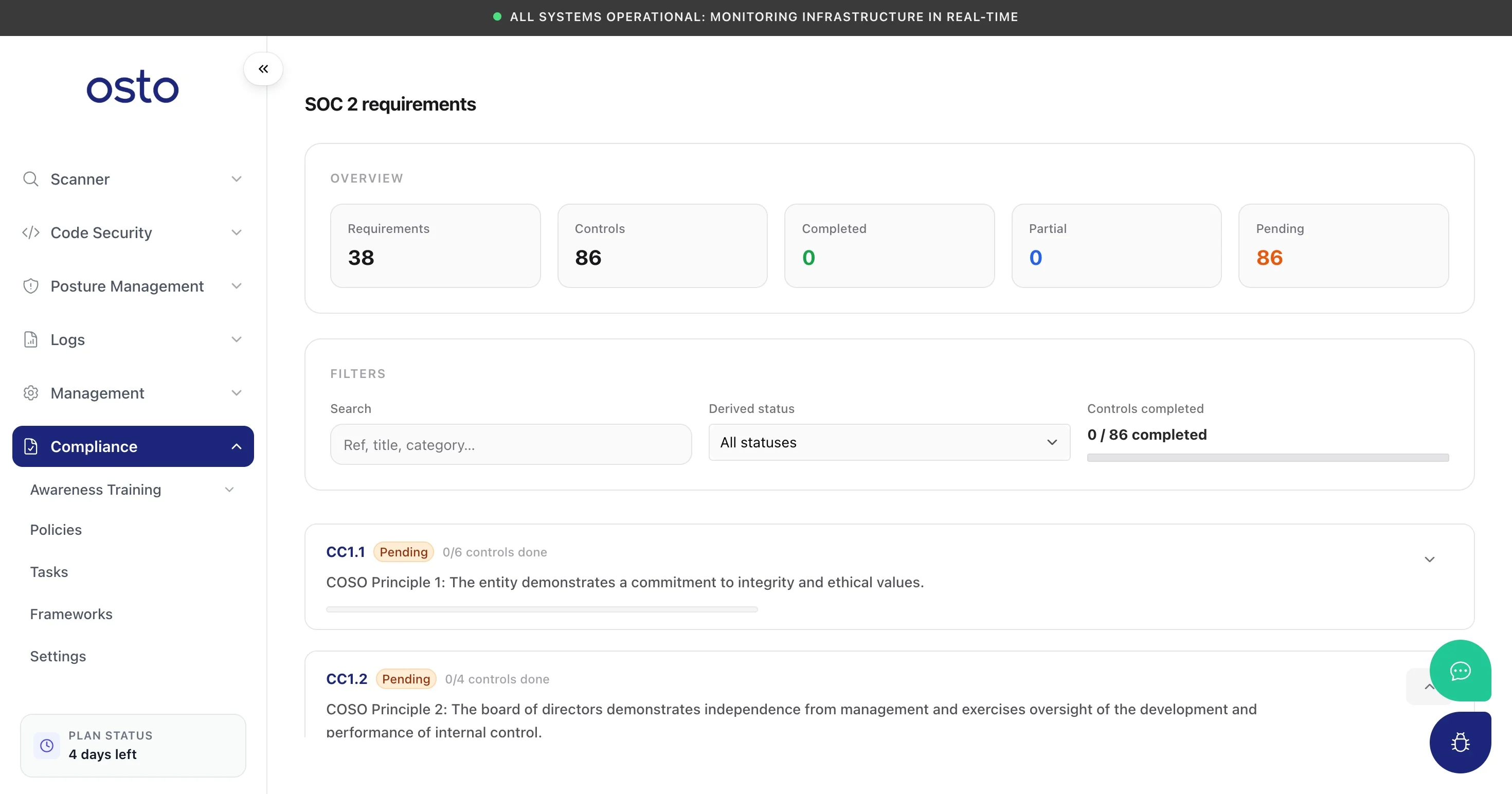Click the '0 / 86 completed' text
Viewport: 1512px width, 794px height.
[x=1146, y=434]
